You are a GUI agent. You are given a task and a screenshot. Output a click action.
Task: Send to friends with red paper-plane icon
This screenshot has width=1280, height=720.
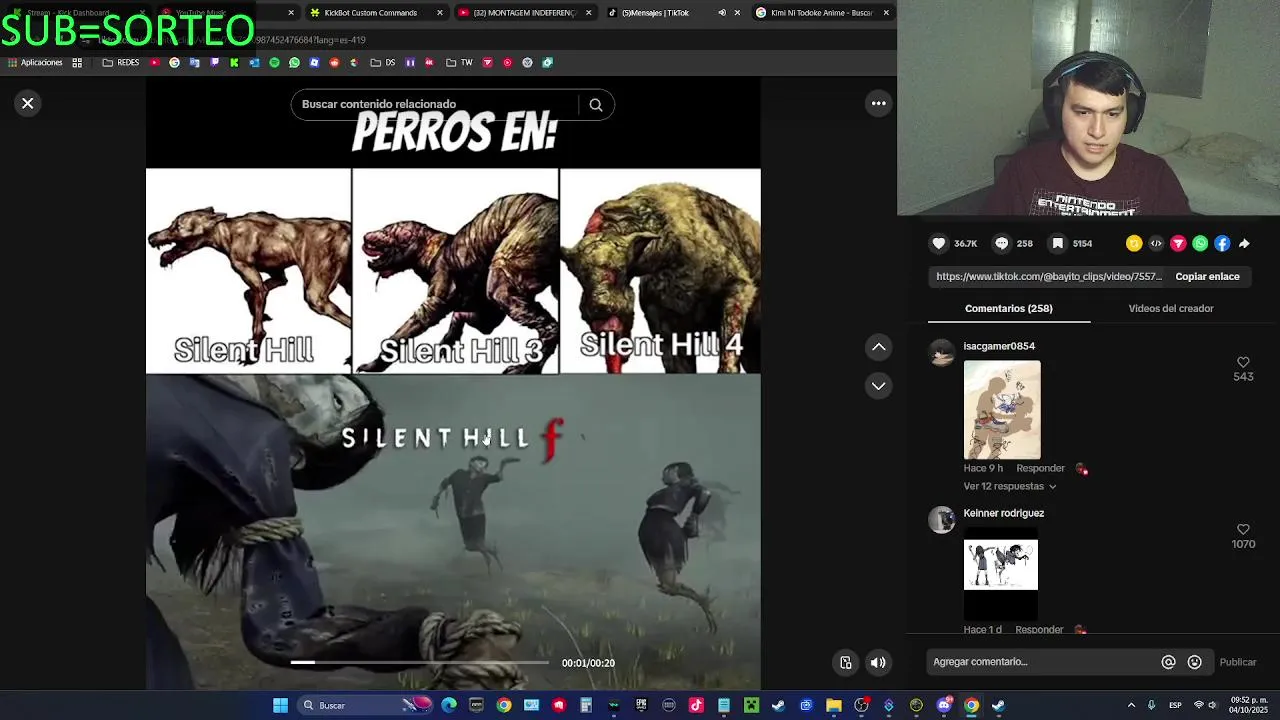pos(1178,243)
